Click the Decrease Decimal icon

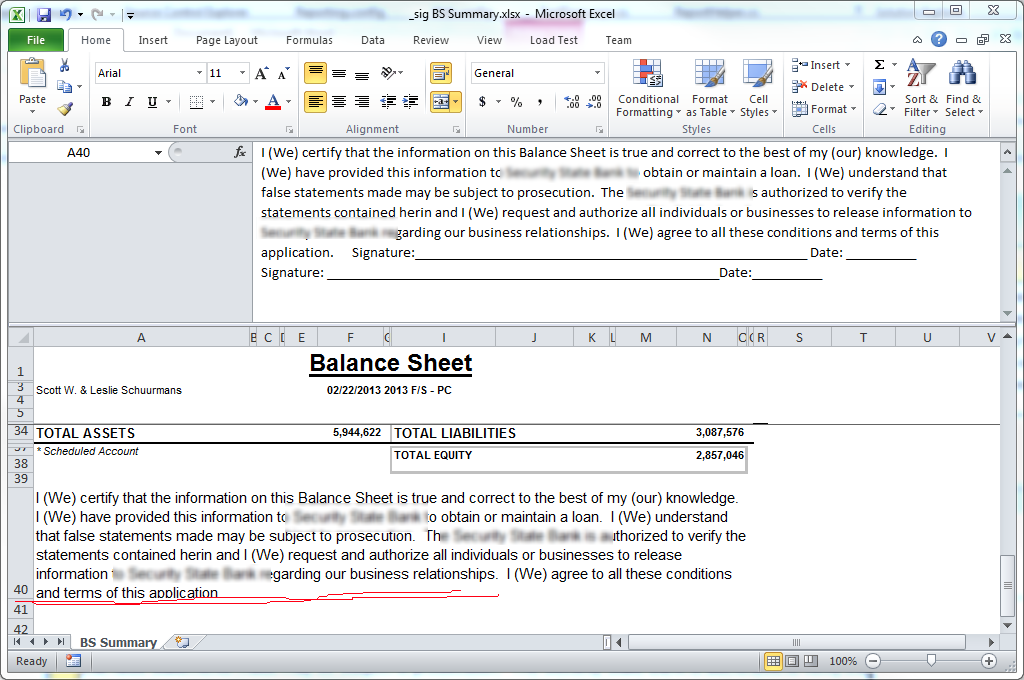click(x=594, y=102)
